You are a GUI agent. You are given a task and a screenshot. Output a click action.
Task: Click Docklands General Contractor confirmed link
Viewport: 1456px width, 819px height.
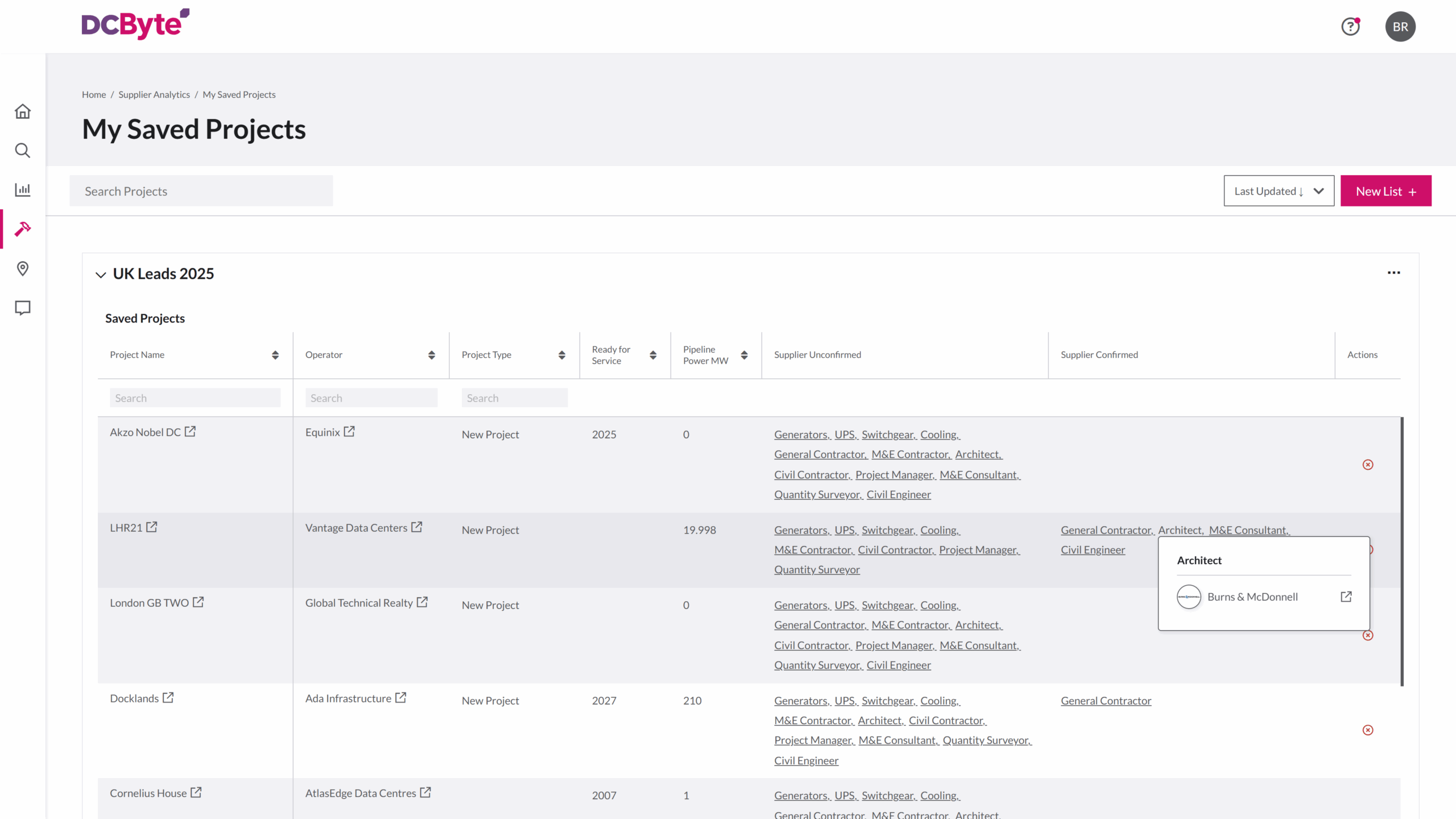pyautogui.click(x=1106, y=701)
